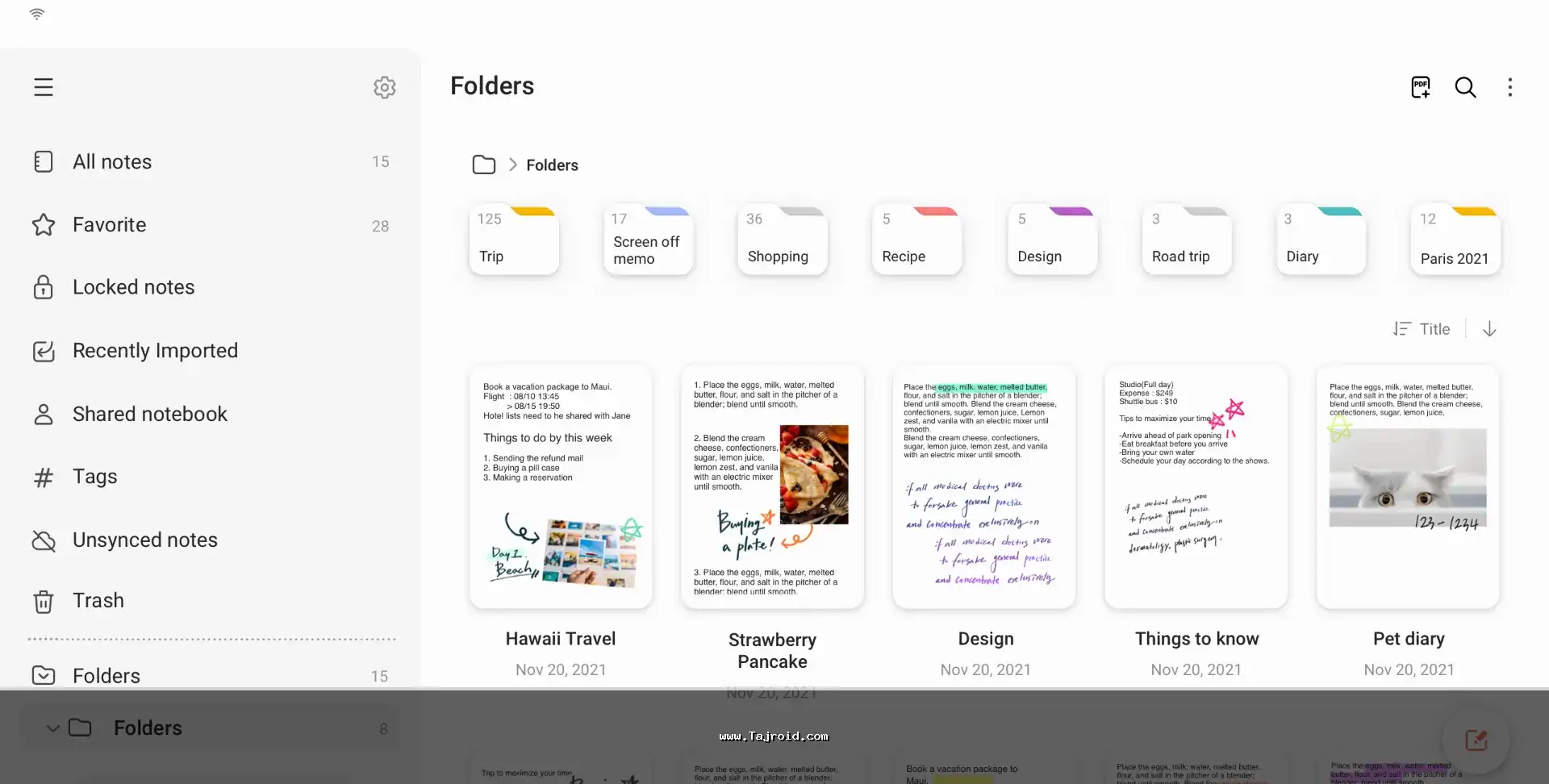Open the hamburger navigation menu

(44, 87)
